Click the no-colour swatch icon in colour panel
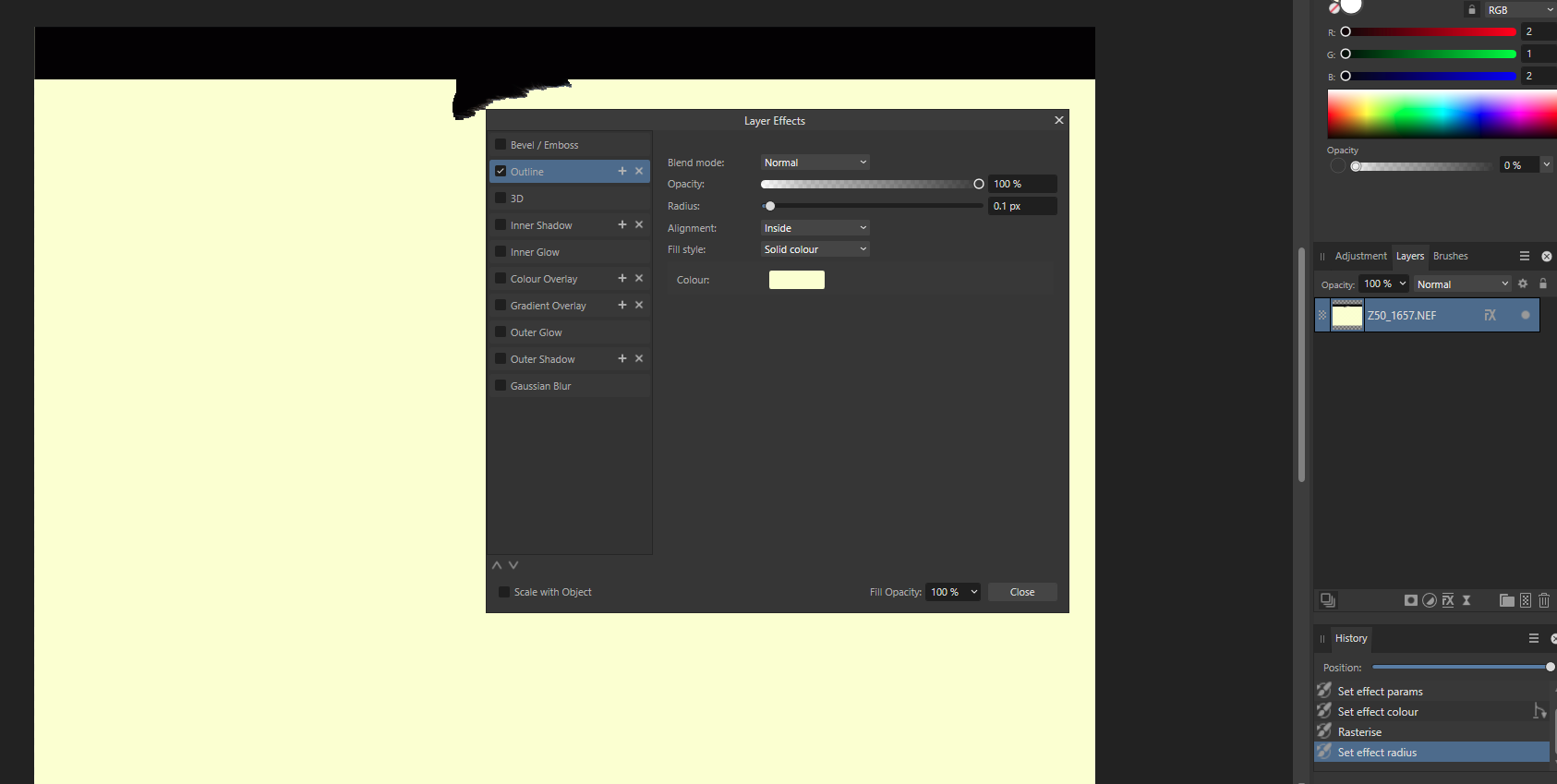This screenshot has width=1557, height=784. 1334,8
